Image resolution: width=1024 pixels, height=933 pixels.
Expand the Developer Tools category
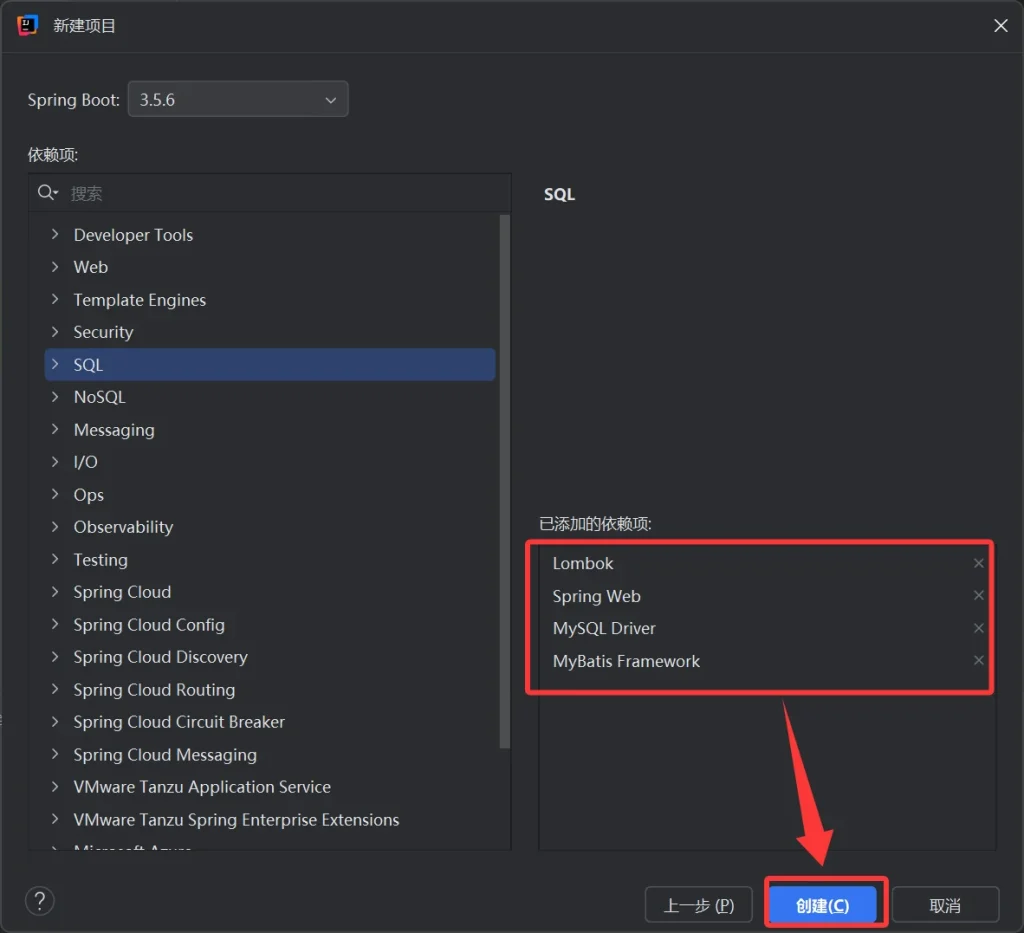(x=55, y=235)
